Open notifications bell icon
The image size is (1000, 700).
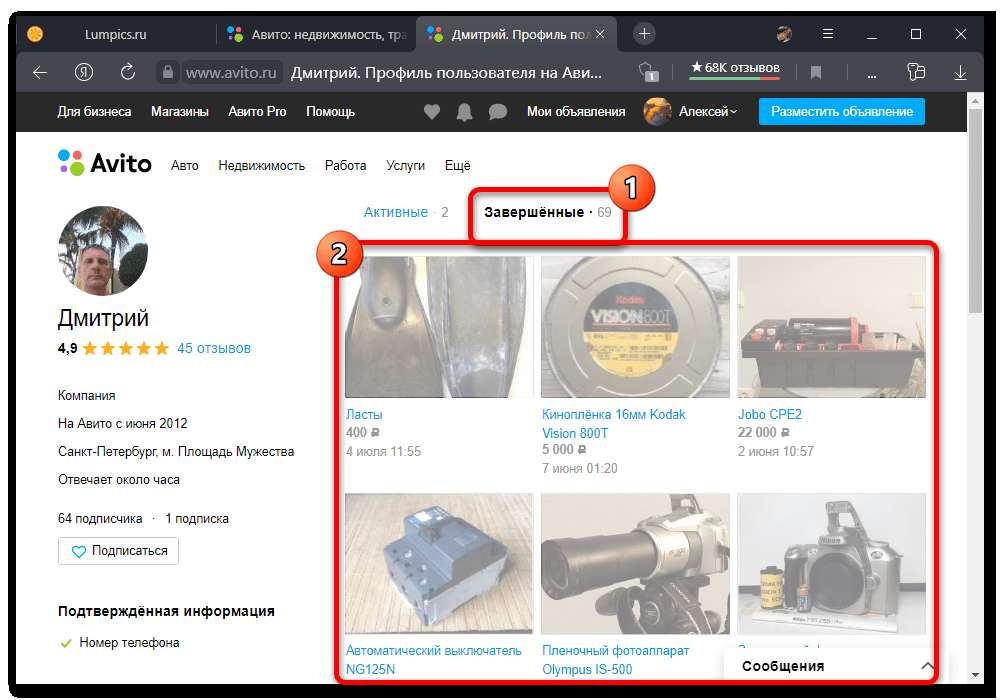tap(464, 112)
